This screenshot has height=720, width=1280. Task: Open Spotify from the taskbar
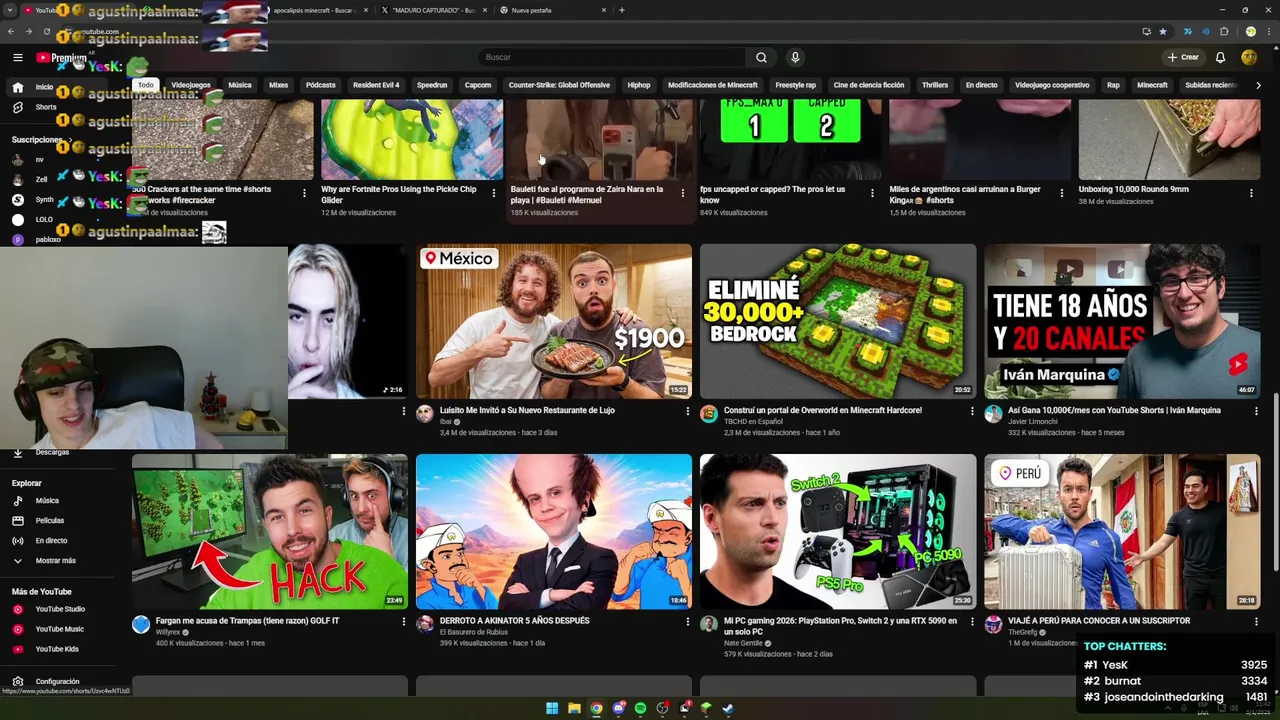coord(640,708)
